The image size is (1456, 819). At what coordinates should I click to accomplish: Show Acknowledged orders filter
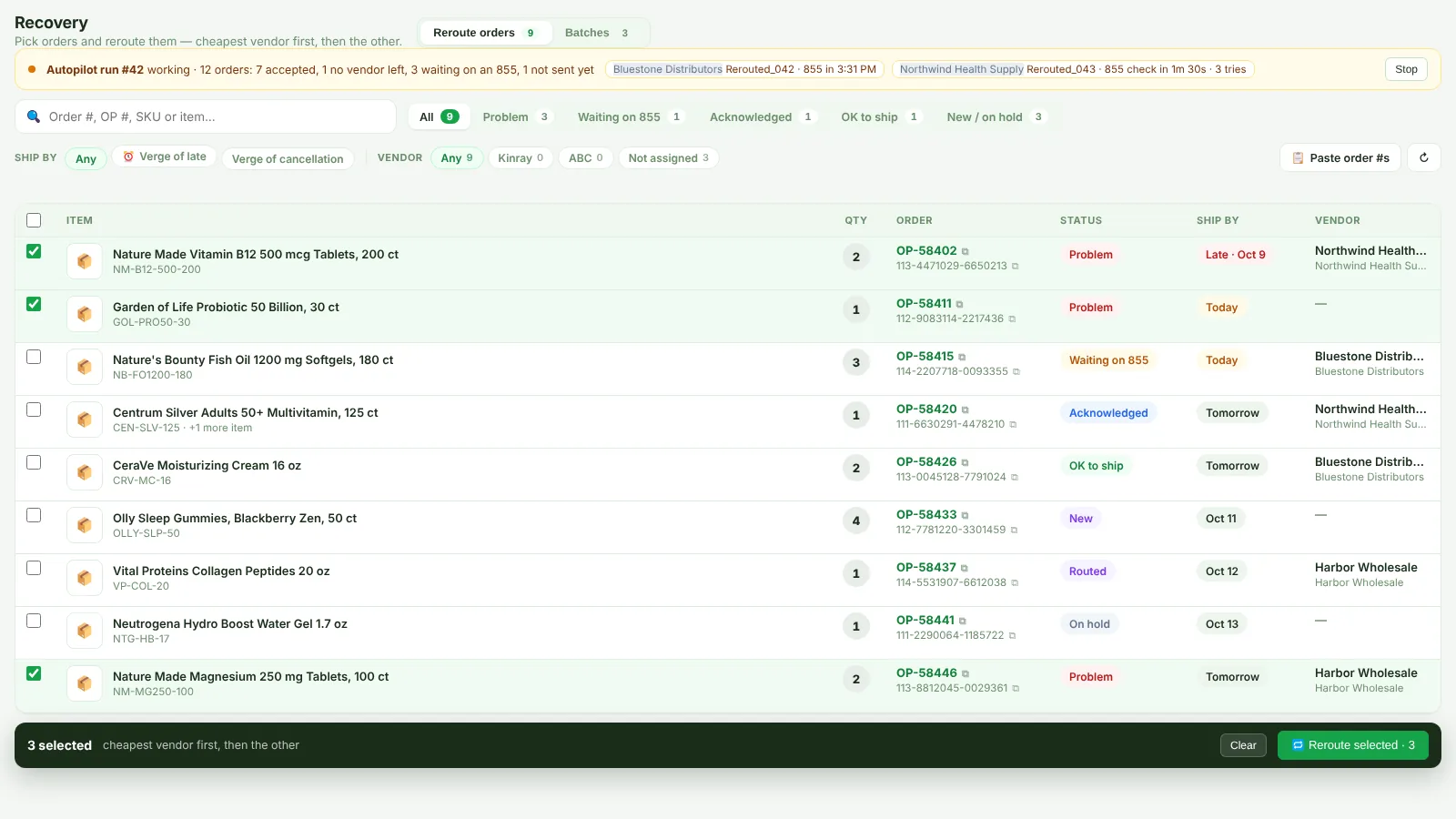tap(761, 116)
